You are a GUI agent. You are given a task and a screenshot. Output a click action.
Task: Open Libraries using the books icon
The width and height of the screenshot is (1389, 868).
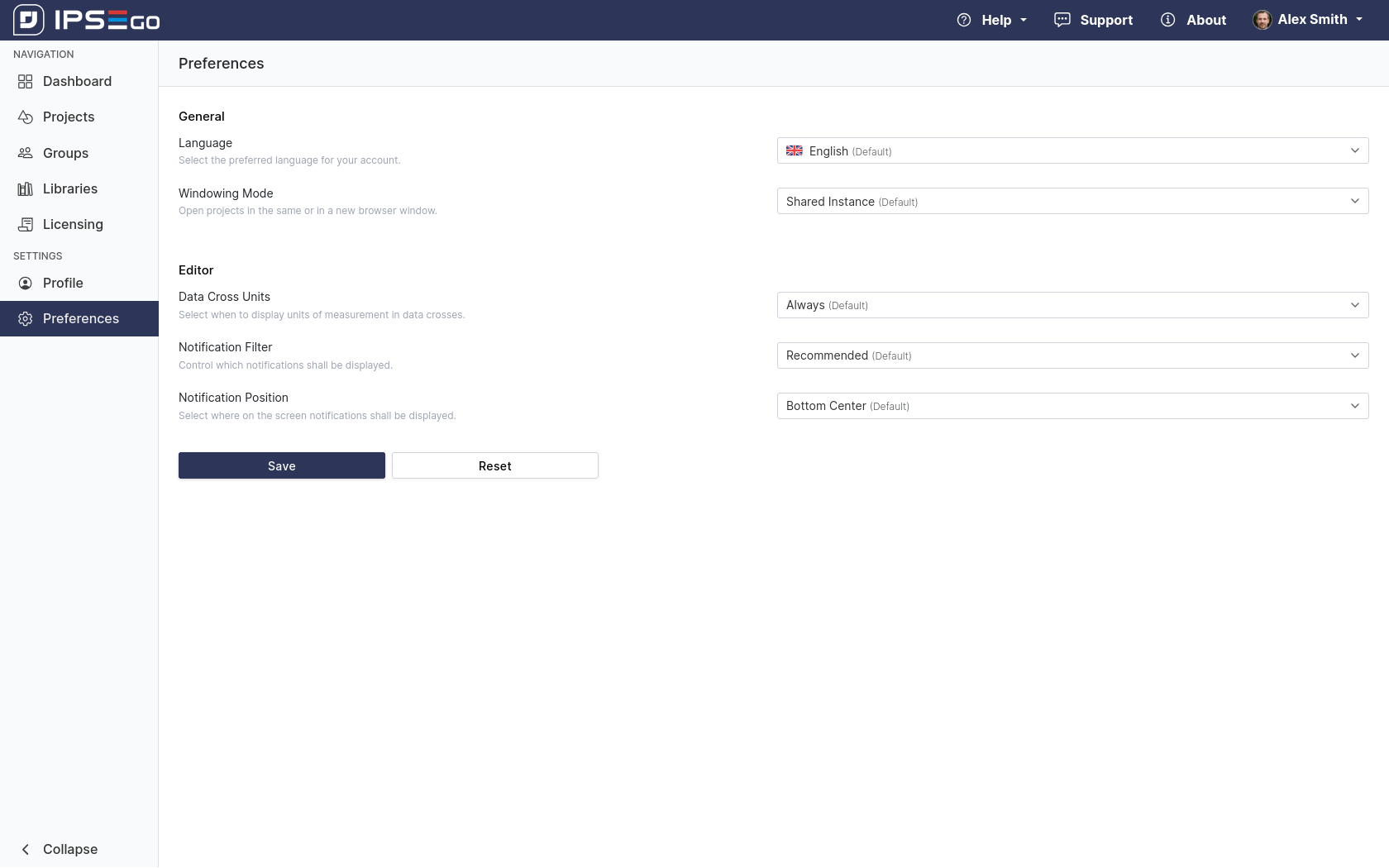tap(26, 189)
